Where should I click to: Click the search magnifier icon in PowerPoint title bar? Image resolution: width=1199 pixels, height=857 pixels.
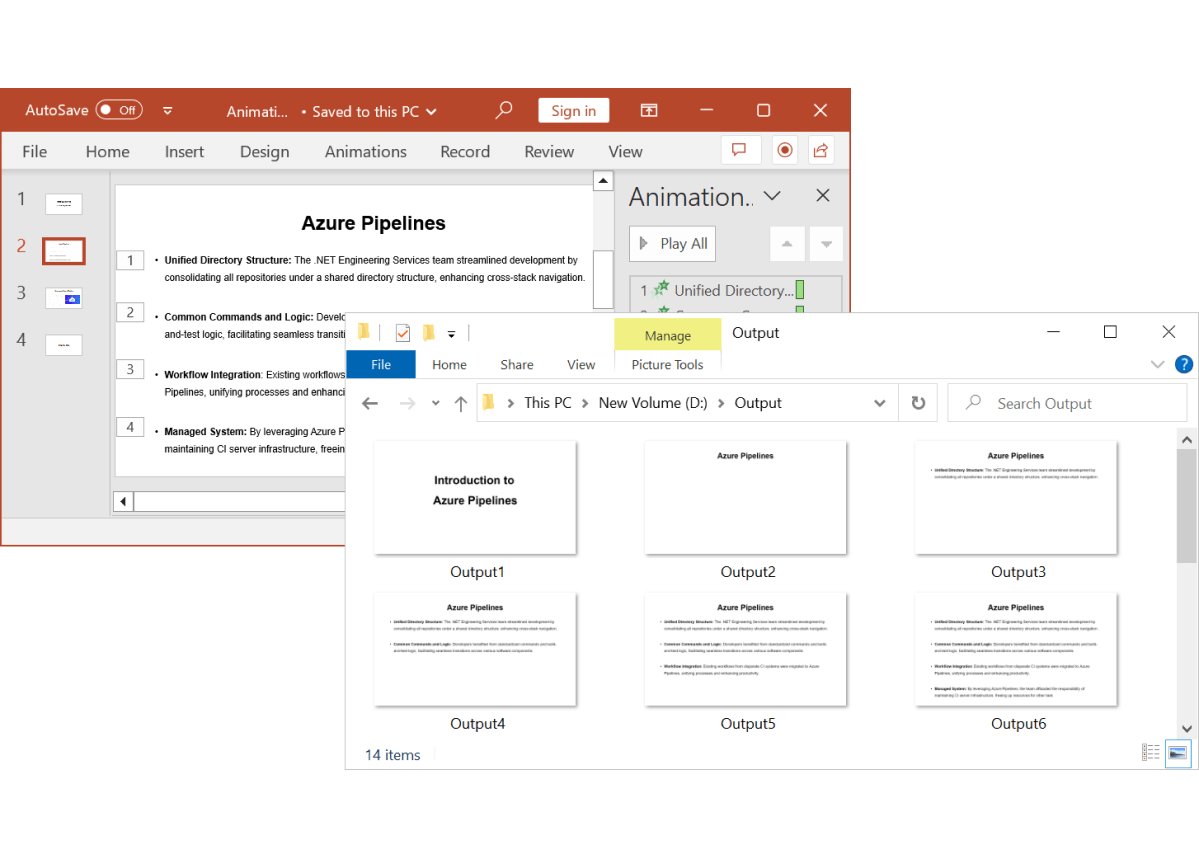pos(503,110)
